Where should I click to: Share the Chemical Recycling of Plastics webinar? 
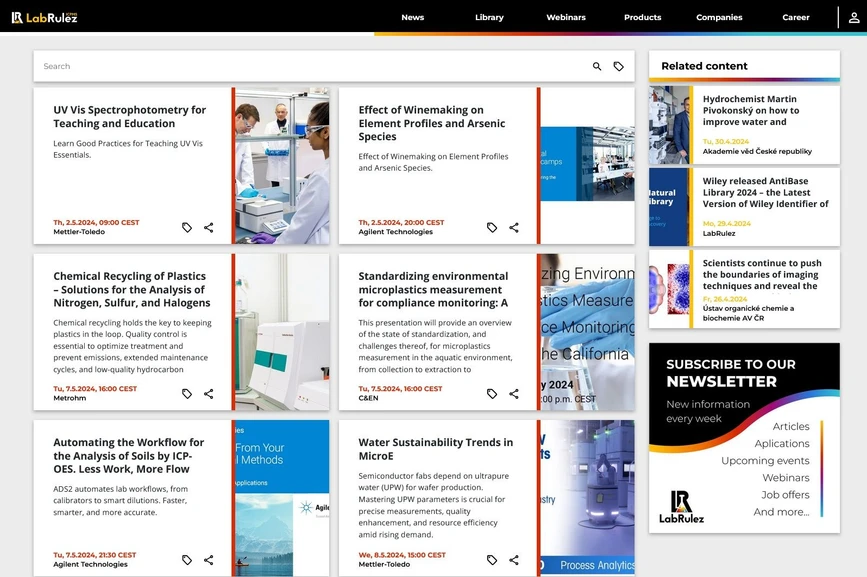click(208, 394)
